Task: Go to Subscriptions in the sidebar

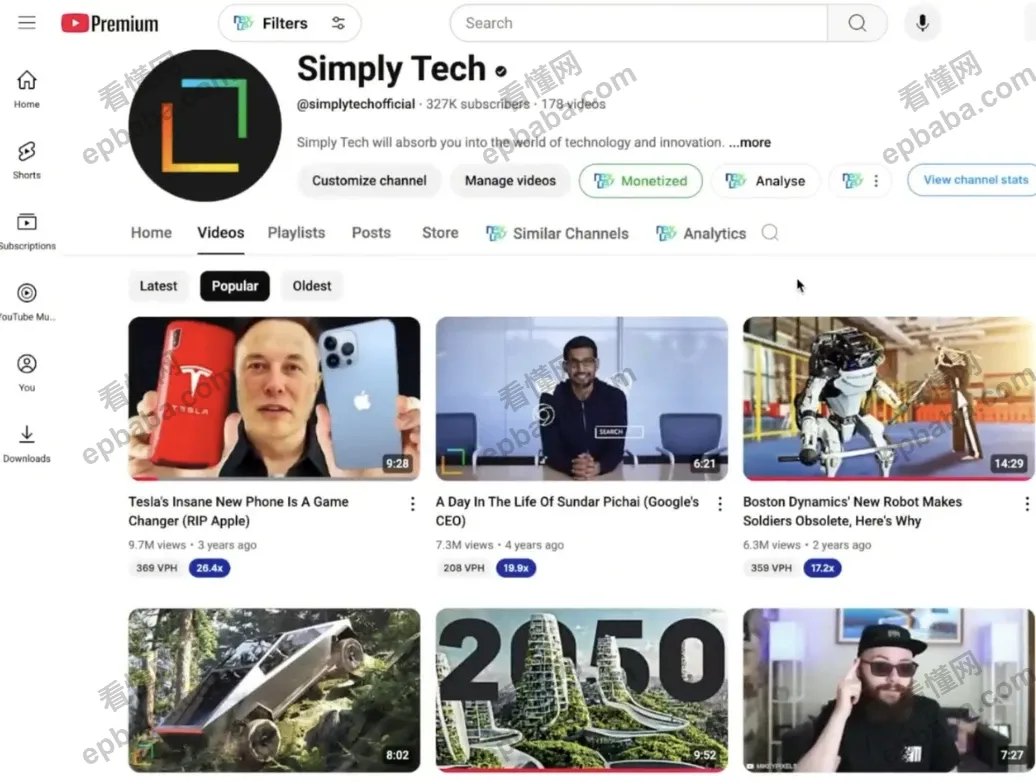Action: (x=26, y=231)
